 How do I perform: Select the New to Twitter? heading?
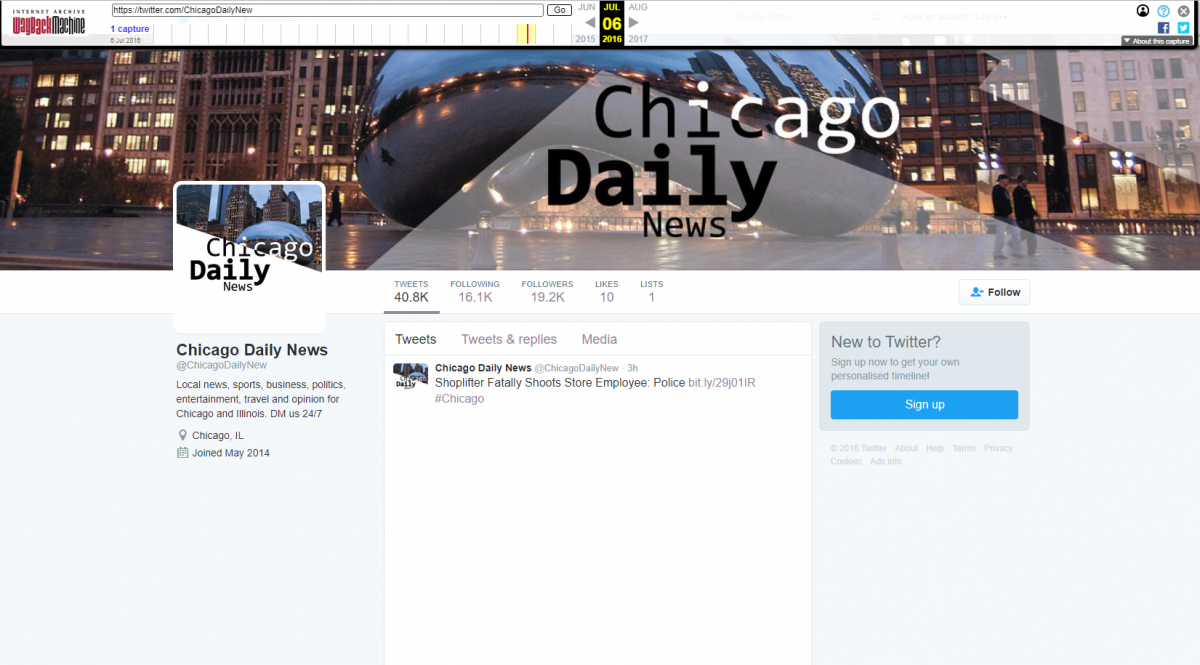click(886, 342)
